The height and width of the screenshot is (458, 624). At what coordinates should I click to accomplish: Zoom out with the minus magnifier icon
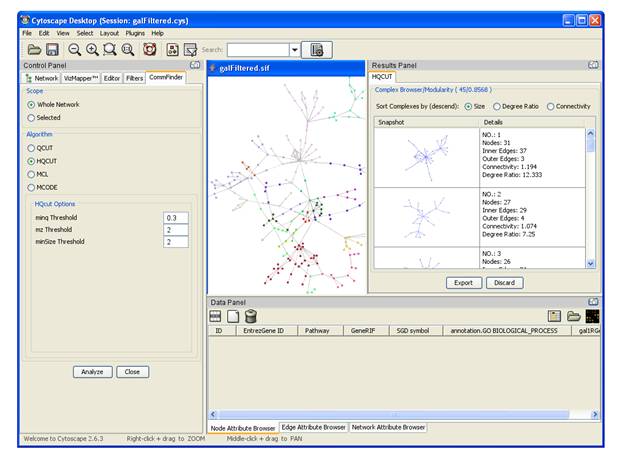point(74,50)
